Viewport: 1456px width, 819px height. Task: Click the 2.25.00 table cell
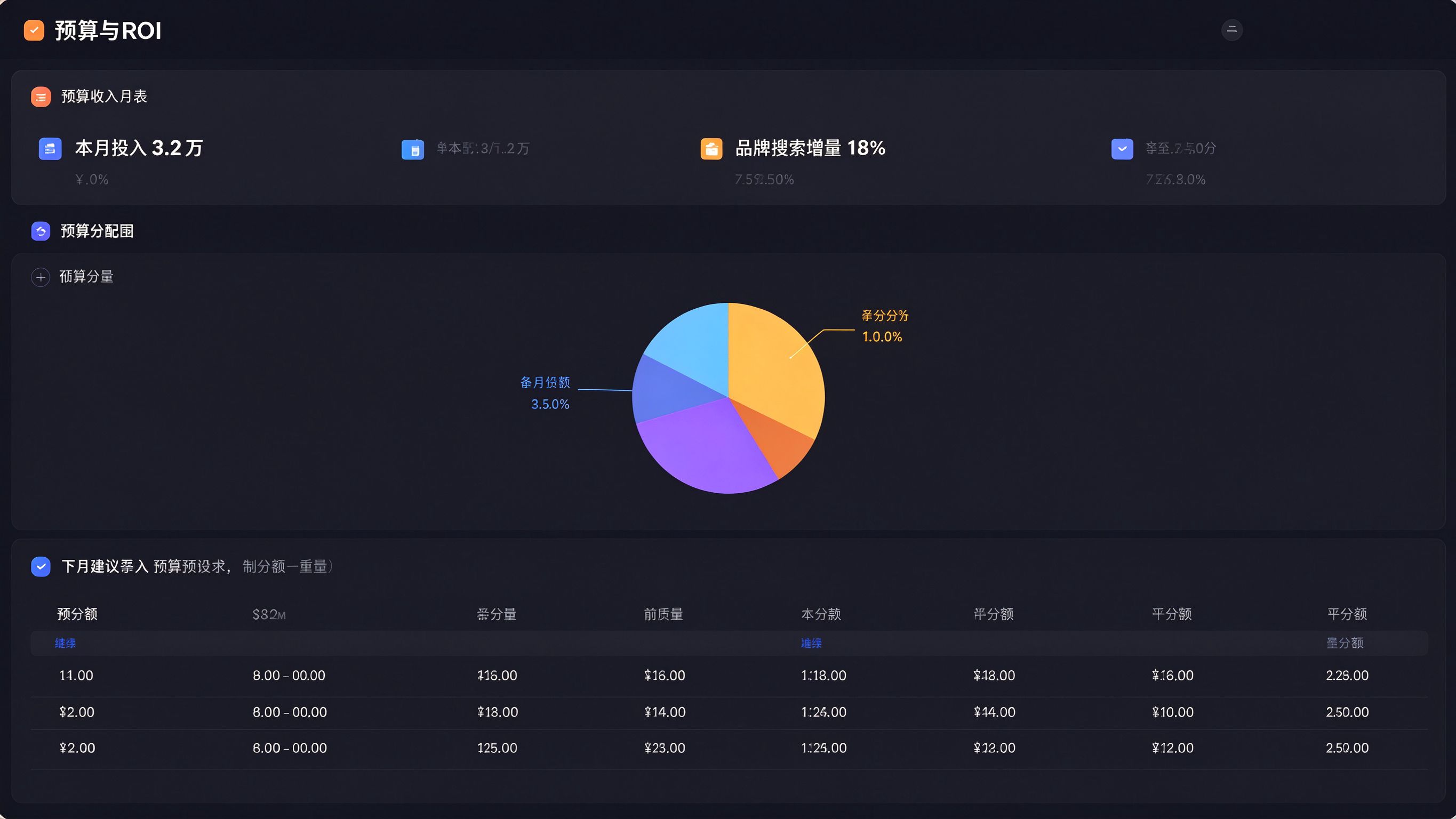click(1348, 676)
